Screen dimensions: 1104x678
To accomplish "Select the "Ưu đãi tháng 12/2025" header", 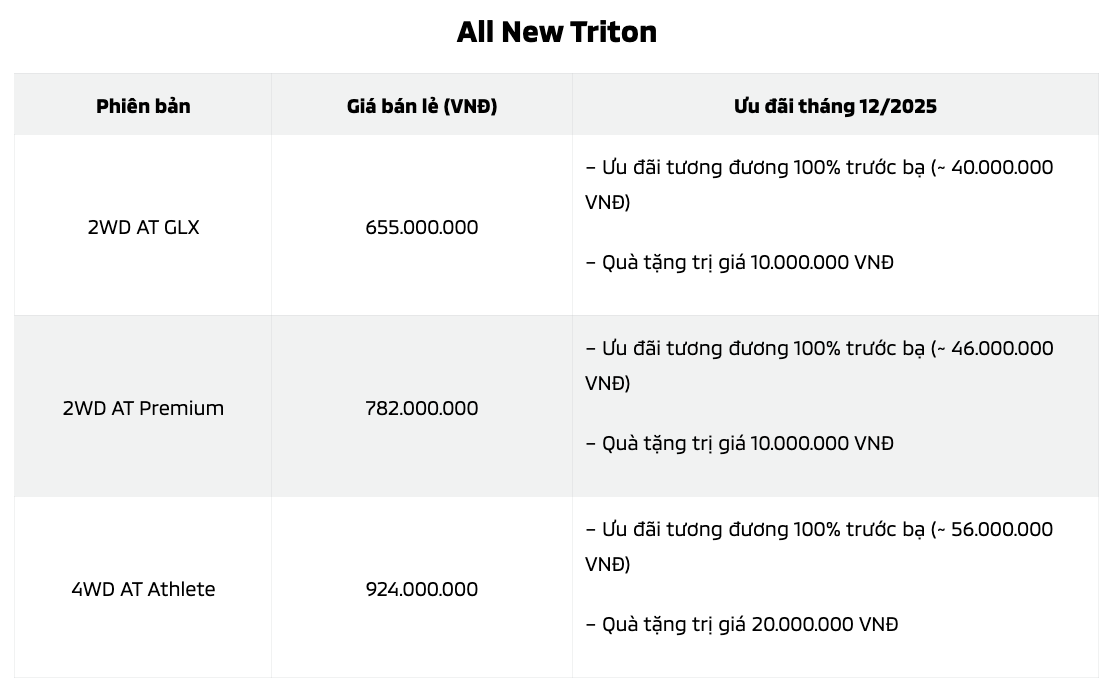I will tap(835, 106).
